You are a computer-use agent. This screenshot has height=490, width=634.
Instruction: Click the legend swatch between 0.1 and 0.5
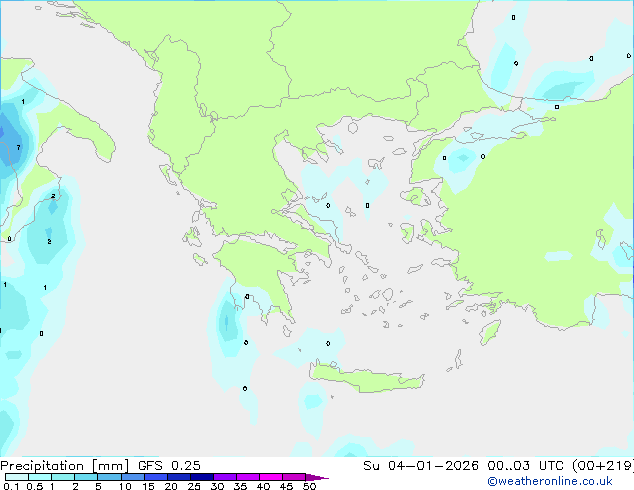click(x=17, y=477)
